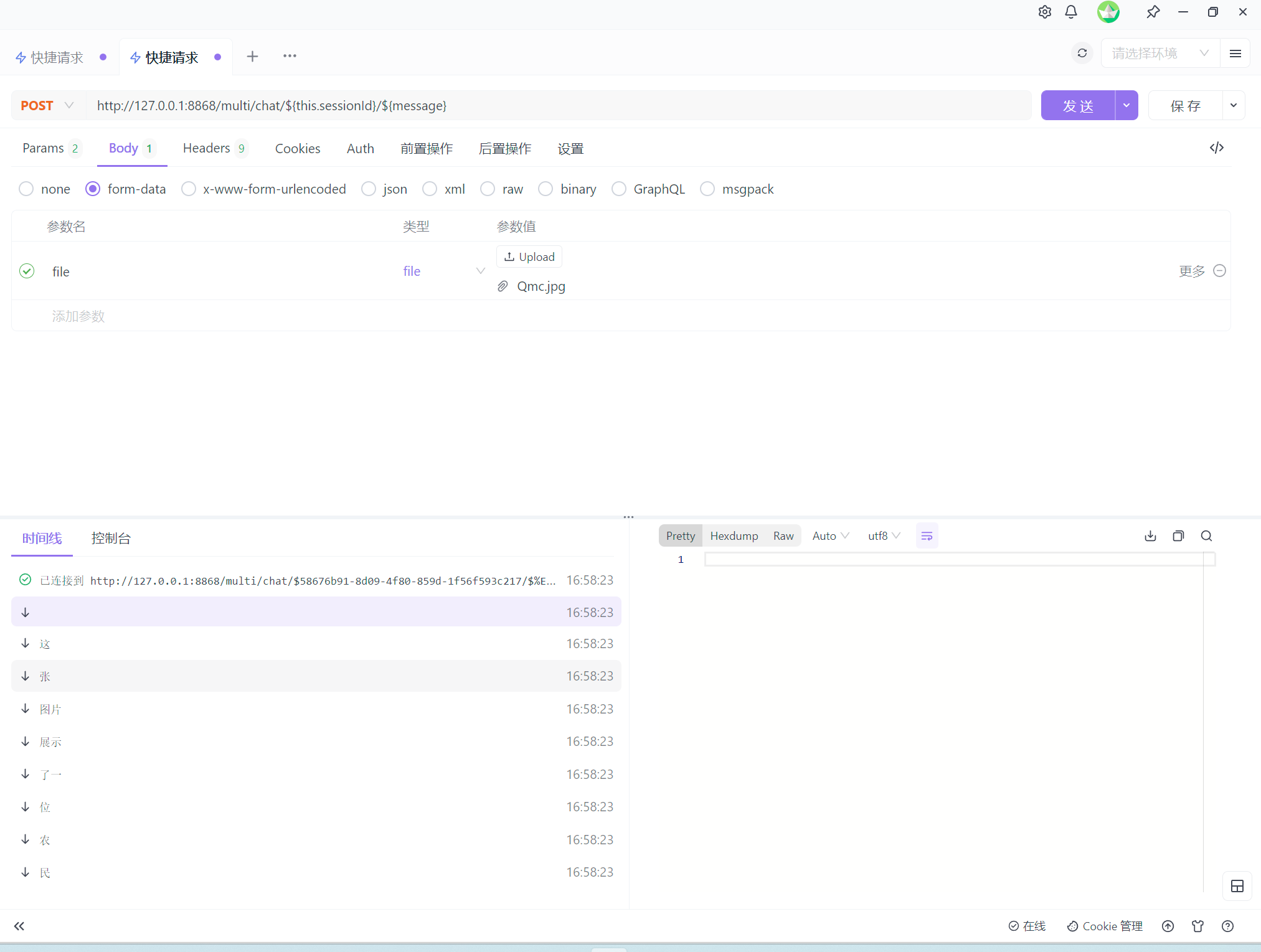Open the 控制台 console tab

click(111, 538)
